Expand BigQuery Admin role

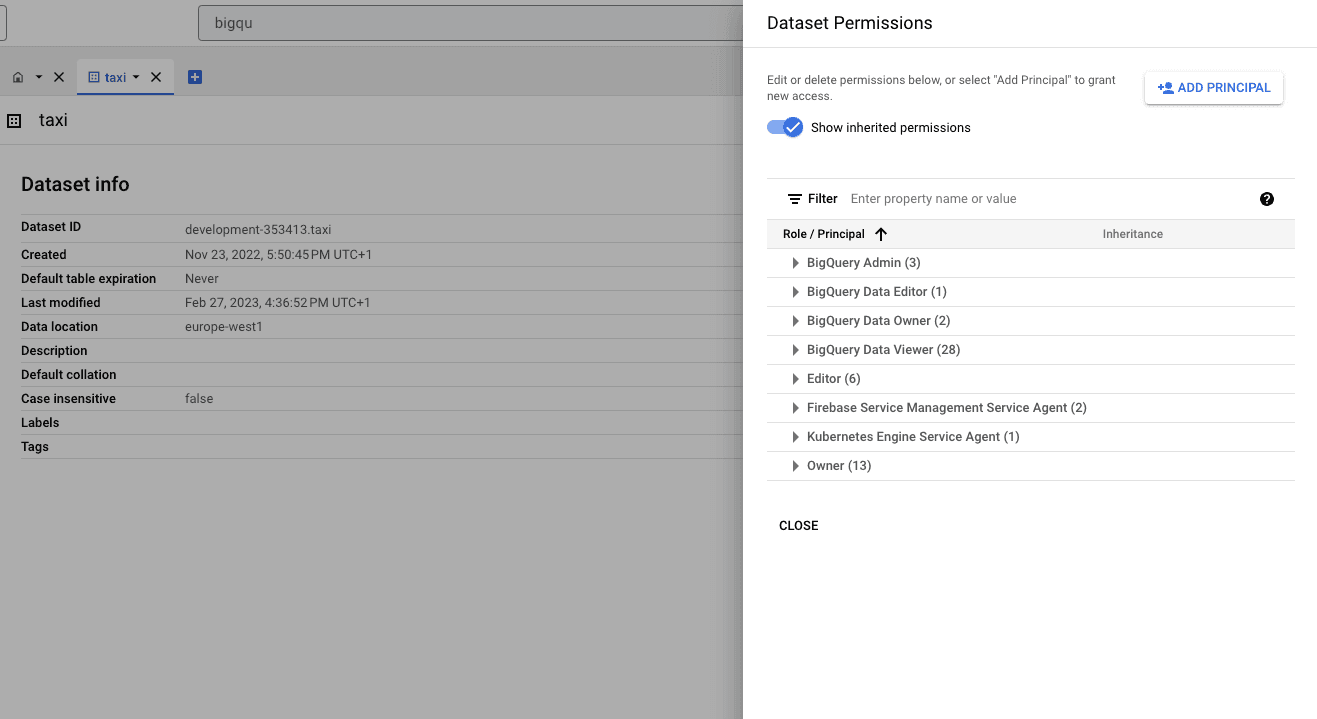tap(796, 263)
